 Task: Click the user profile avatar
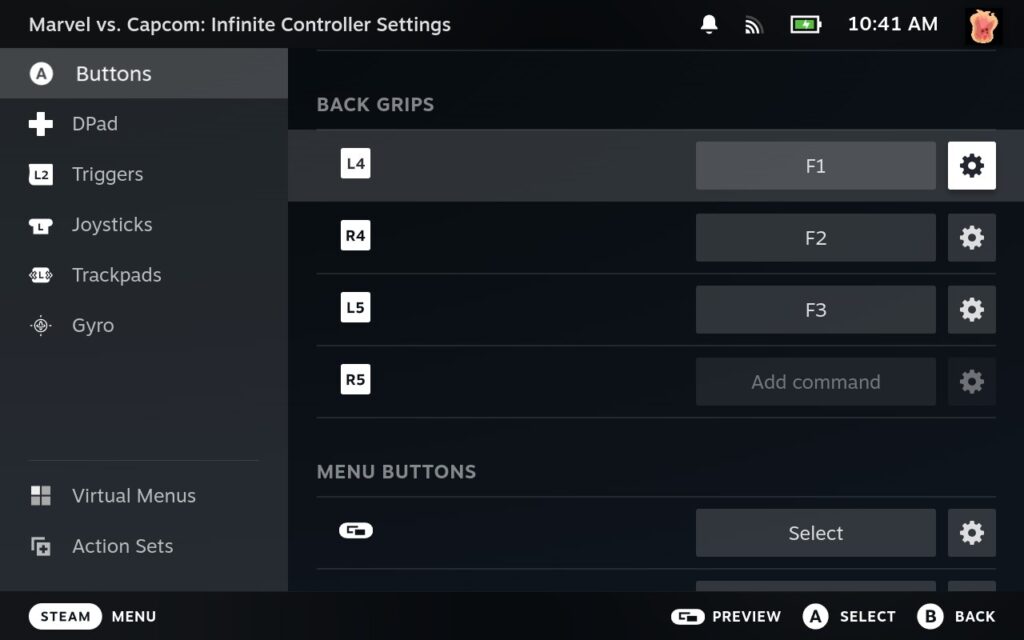pyautogui.click(x=984, y=25)
